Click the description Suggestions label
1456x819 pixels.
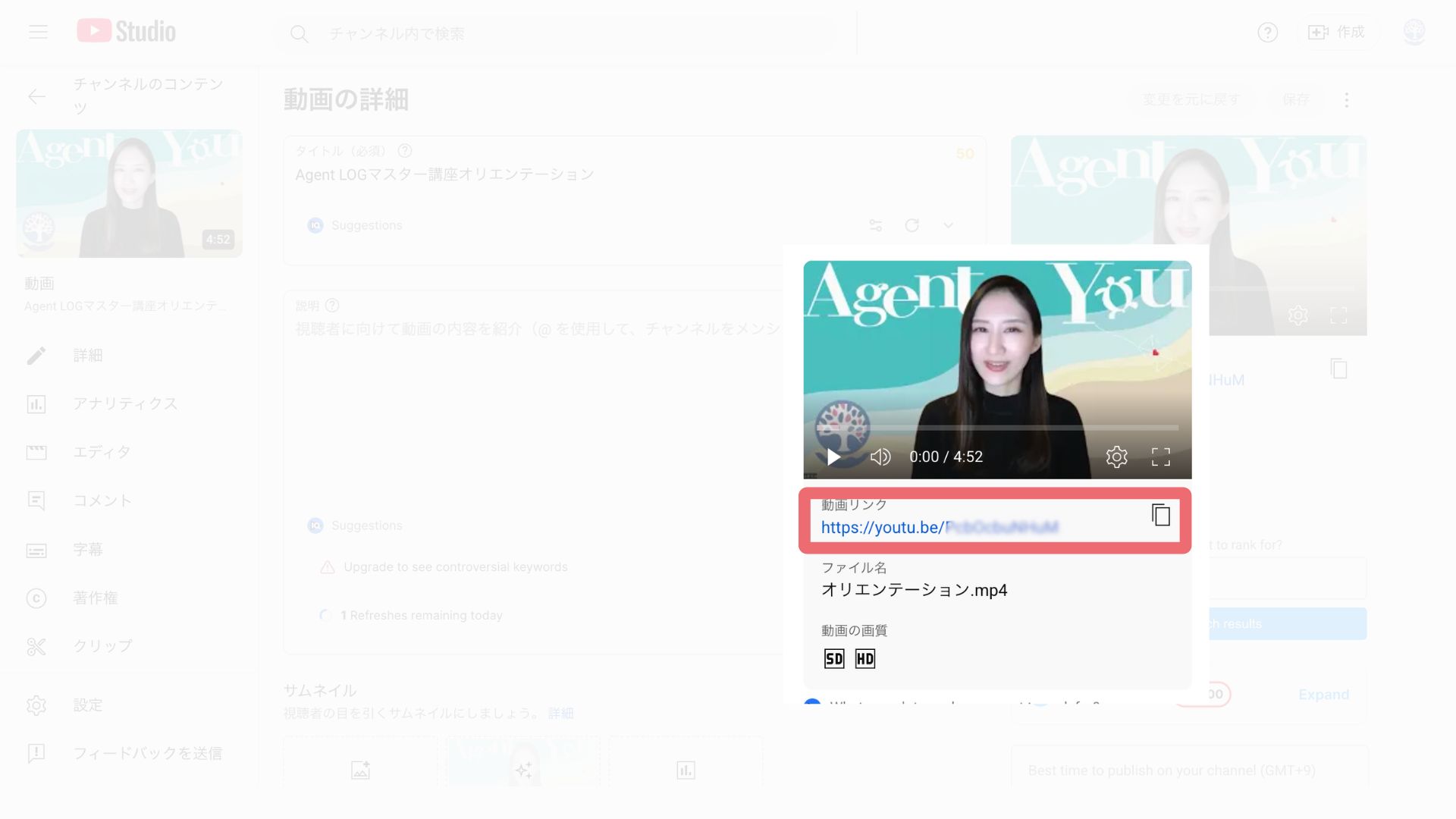click(367, 526)
